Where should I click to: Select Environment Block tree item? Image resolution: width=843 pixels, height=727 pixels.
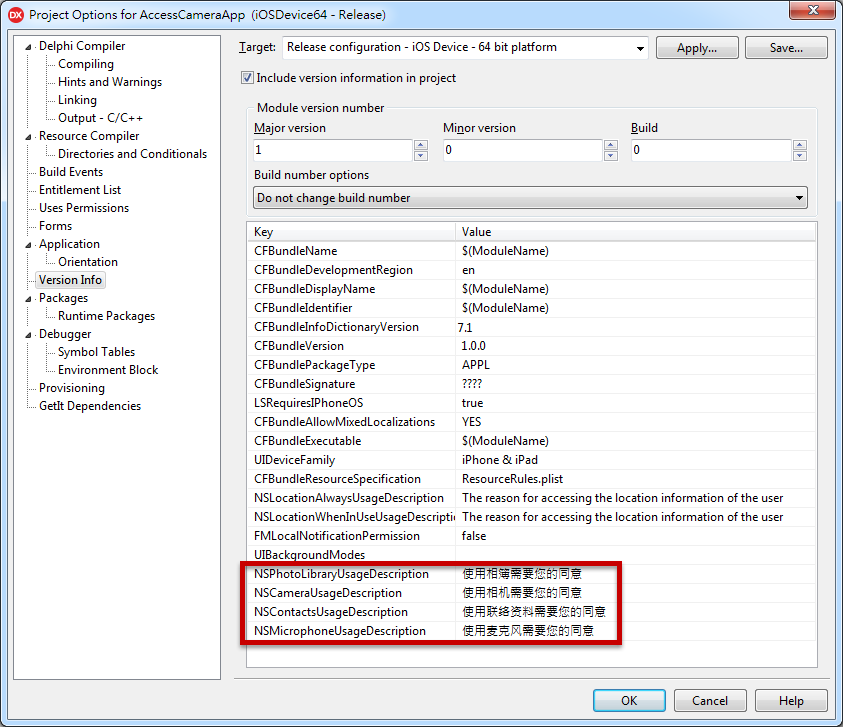pyautogui.click(x=108, y=370)
